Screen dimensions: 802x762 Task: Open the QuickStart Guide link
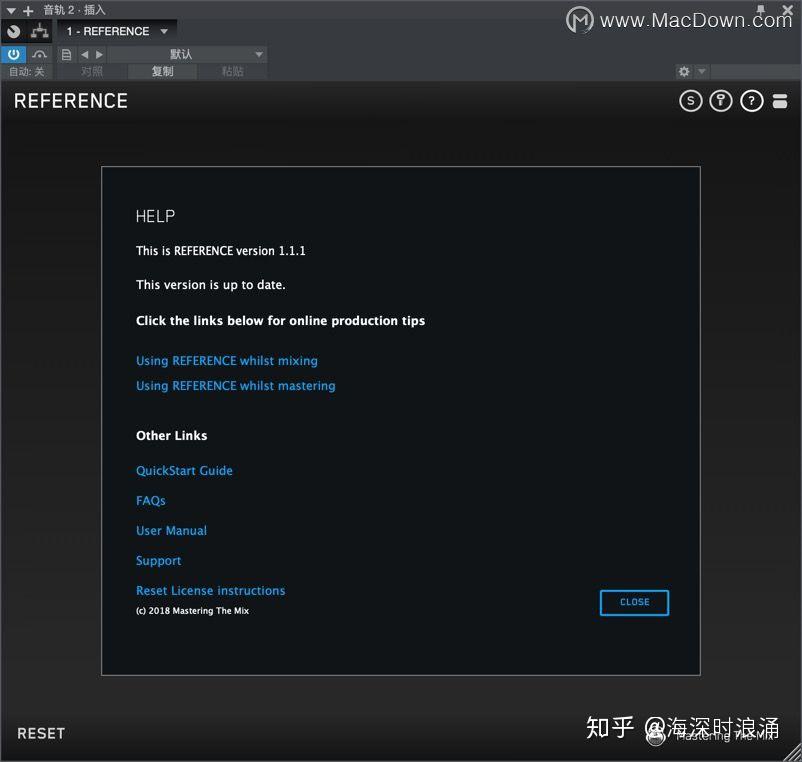point(184,470)
